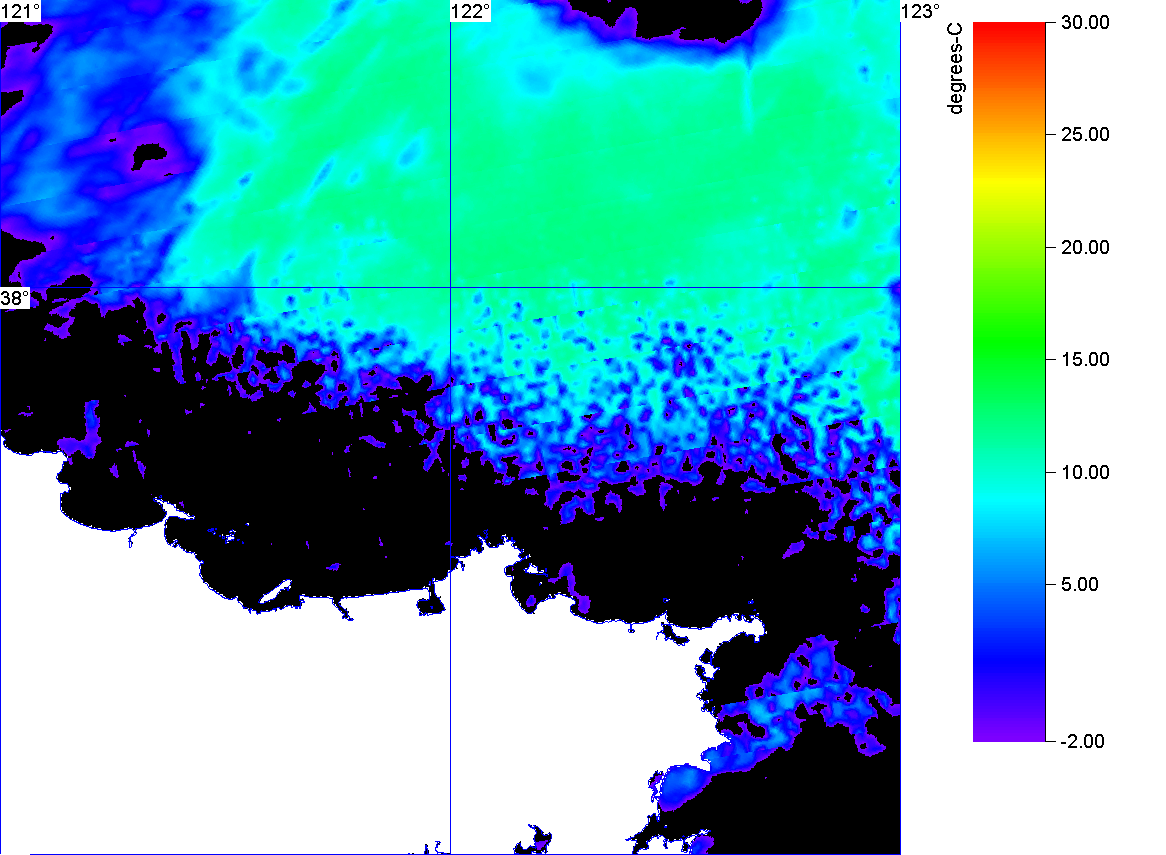Screen dimensions: 1166x855
Task: Click the 10.00 legend value
Action: 1085,472
